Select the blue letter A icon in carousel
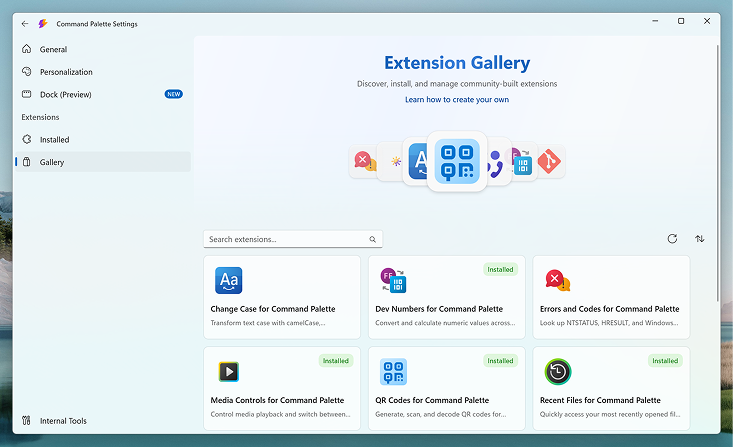The width and height of the screenshot is (733, 447). point(417,161)
